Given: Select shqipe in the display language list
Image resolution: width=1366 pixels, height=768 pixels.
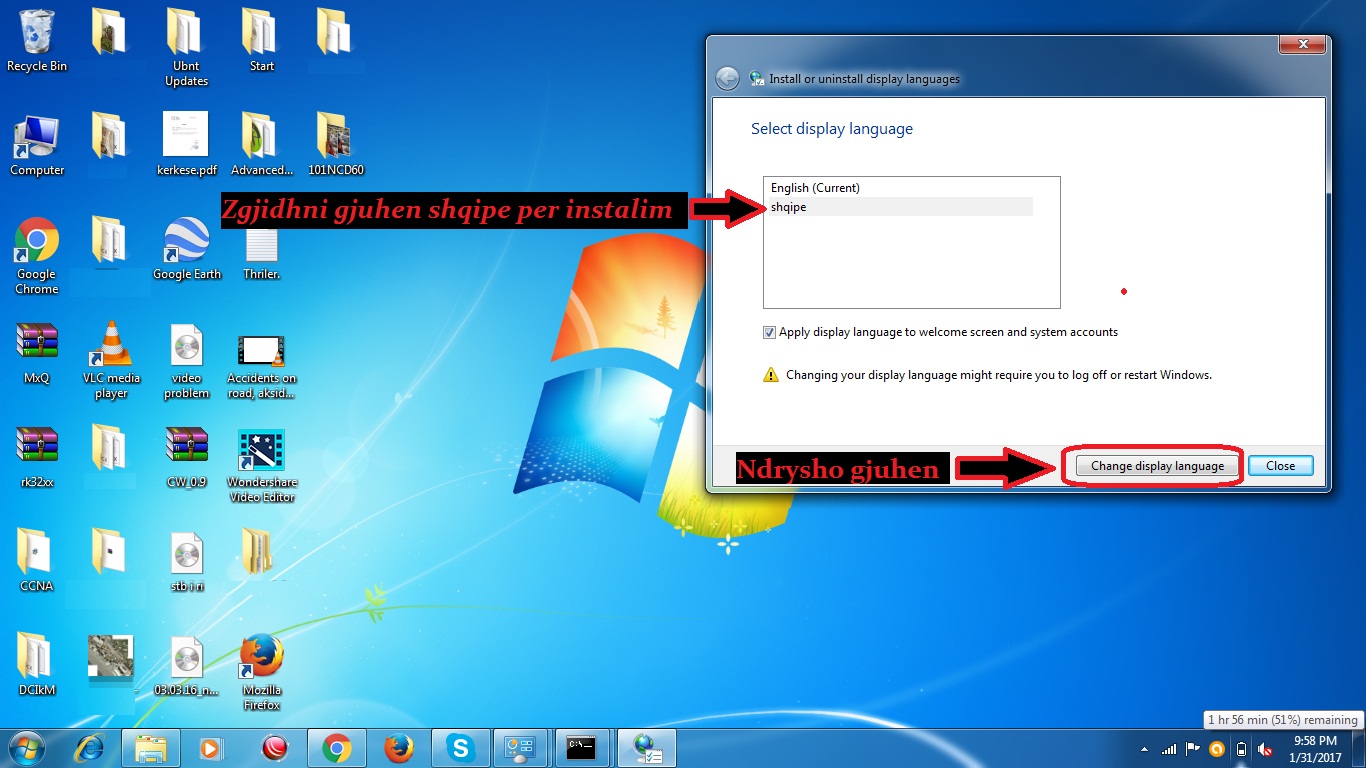Looking at the screenshot, I should click(898, 207).
